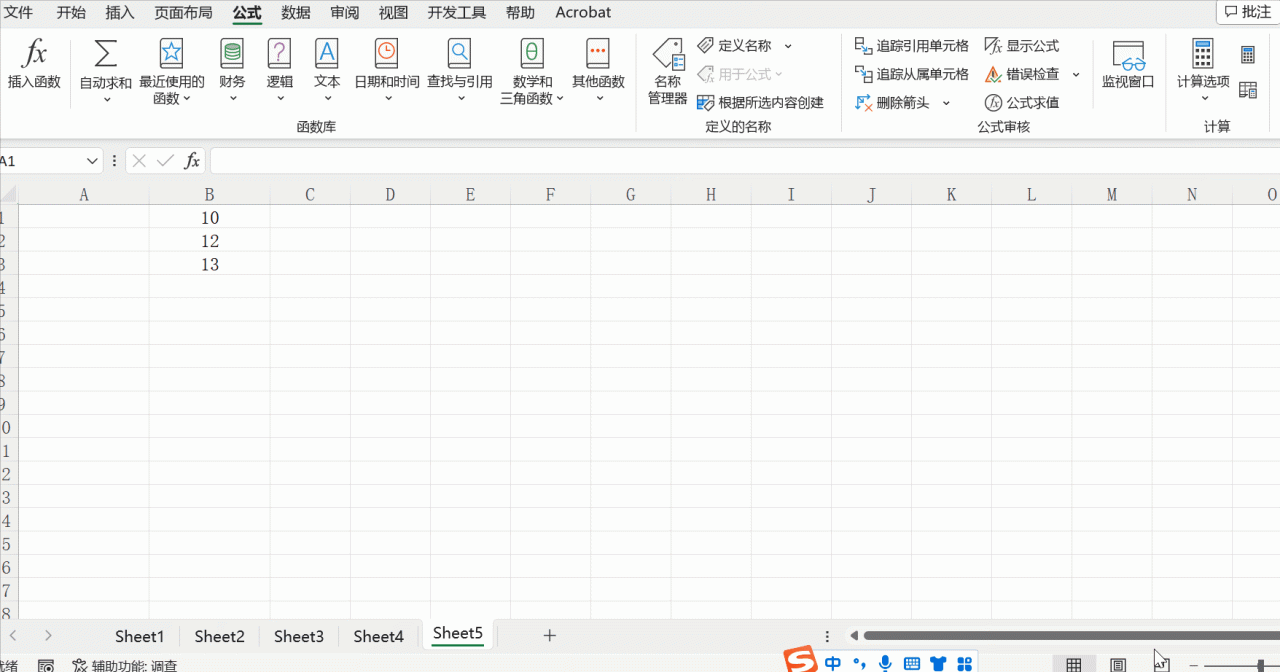Click Evaluate Formula (公式求值)

1022,103
